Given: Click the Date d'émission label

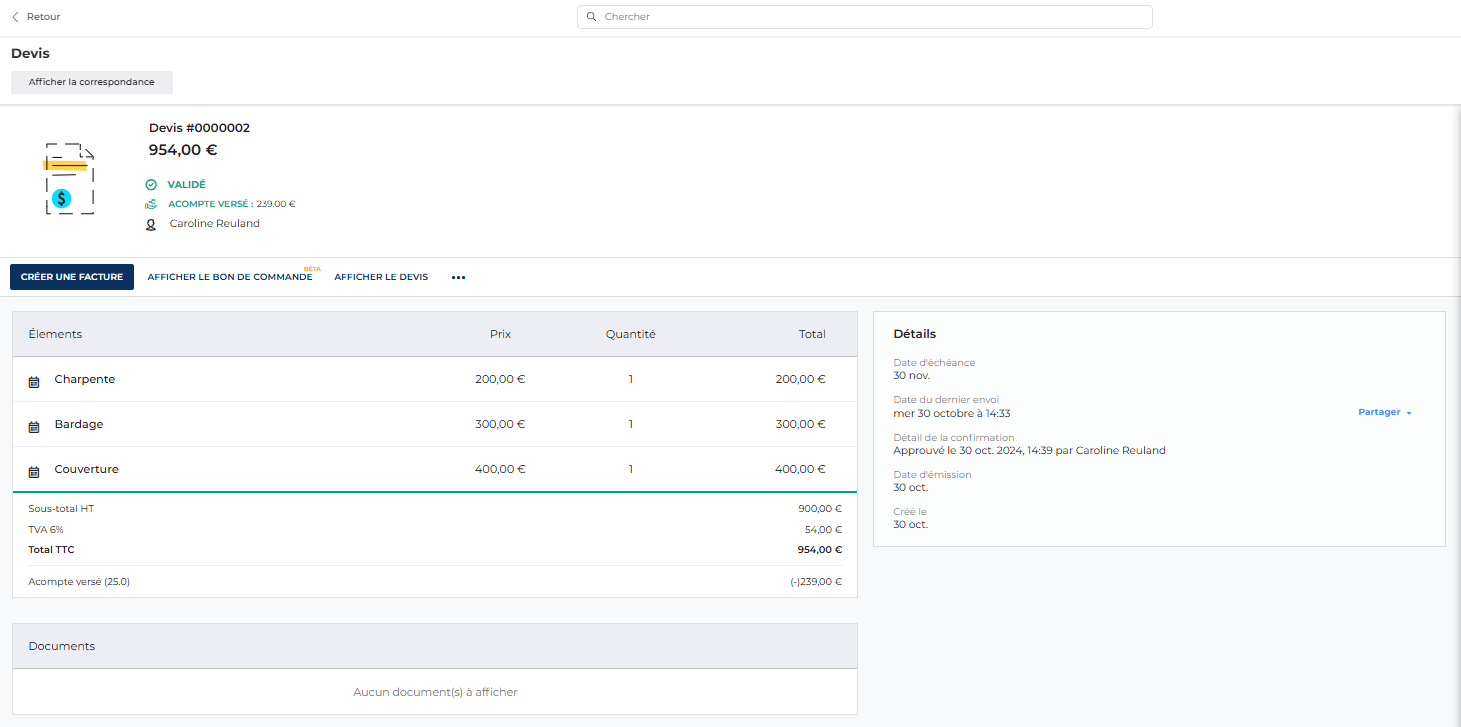Looking at the screenshot, I should click(x=932, y=475).
